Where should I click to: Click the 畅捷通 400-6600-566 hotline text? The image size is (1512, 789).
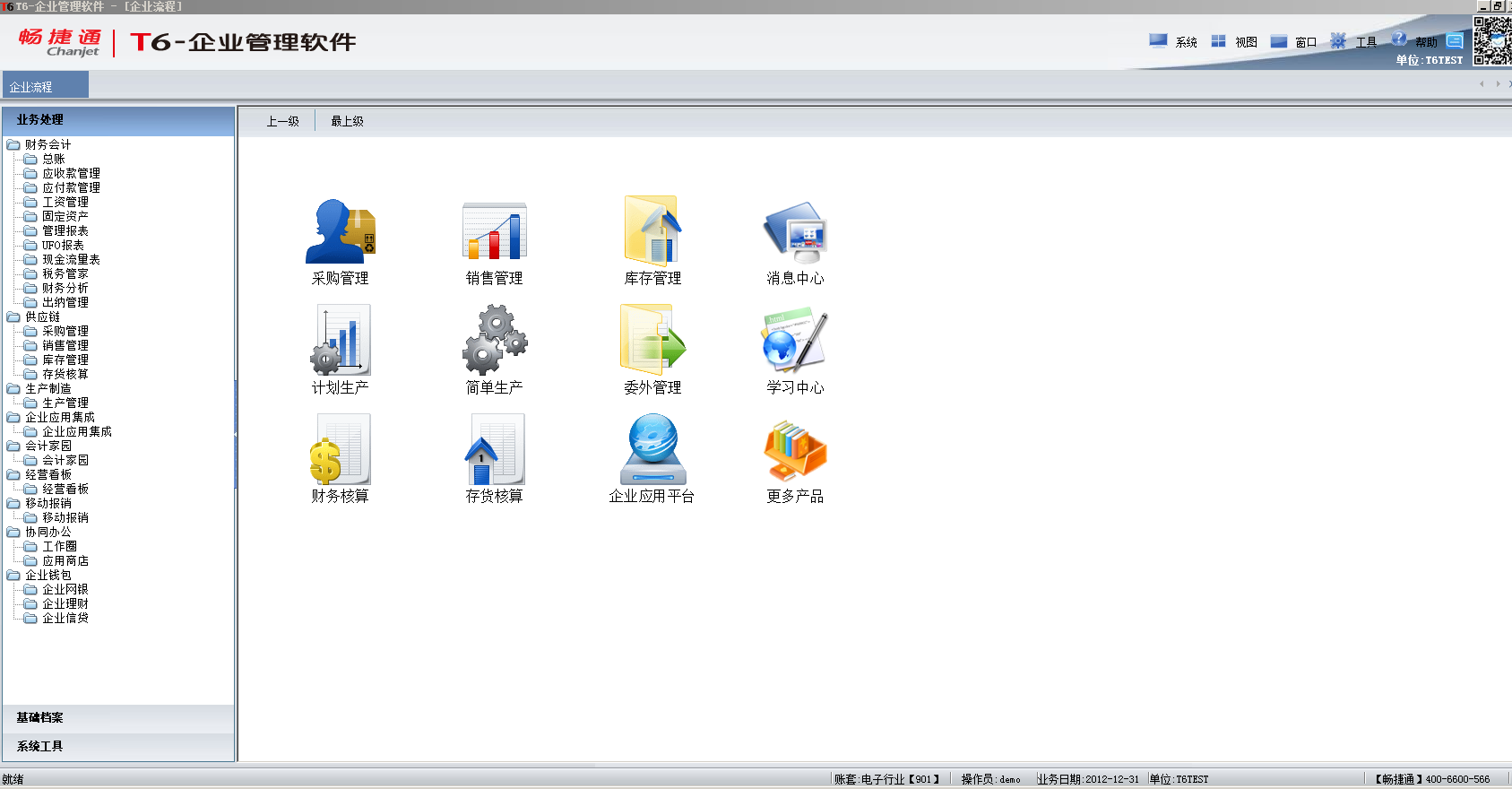click(x=1432, y=779)
